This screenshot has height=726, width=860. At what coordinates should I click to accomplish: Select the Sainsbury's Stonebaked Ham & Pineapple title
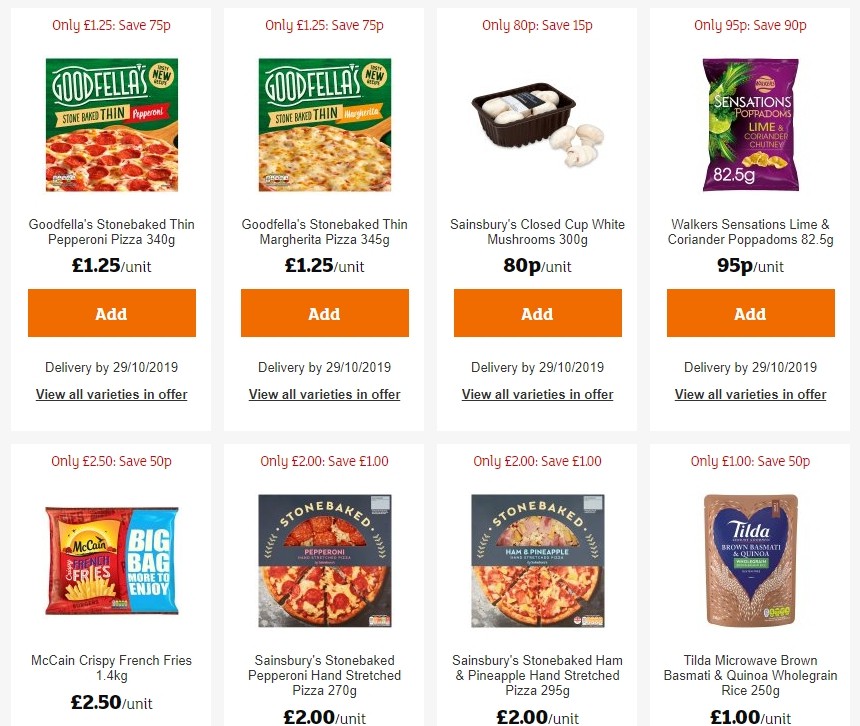coord(537,668)
